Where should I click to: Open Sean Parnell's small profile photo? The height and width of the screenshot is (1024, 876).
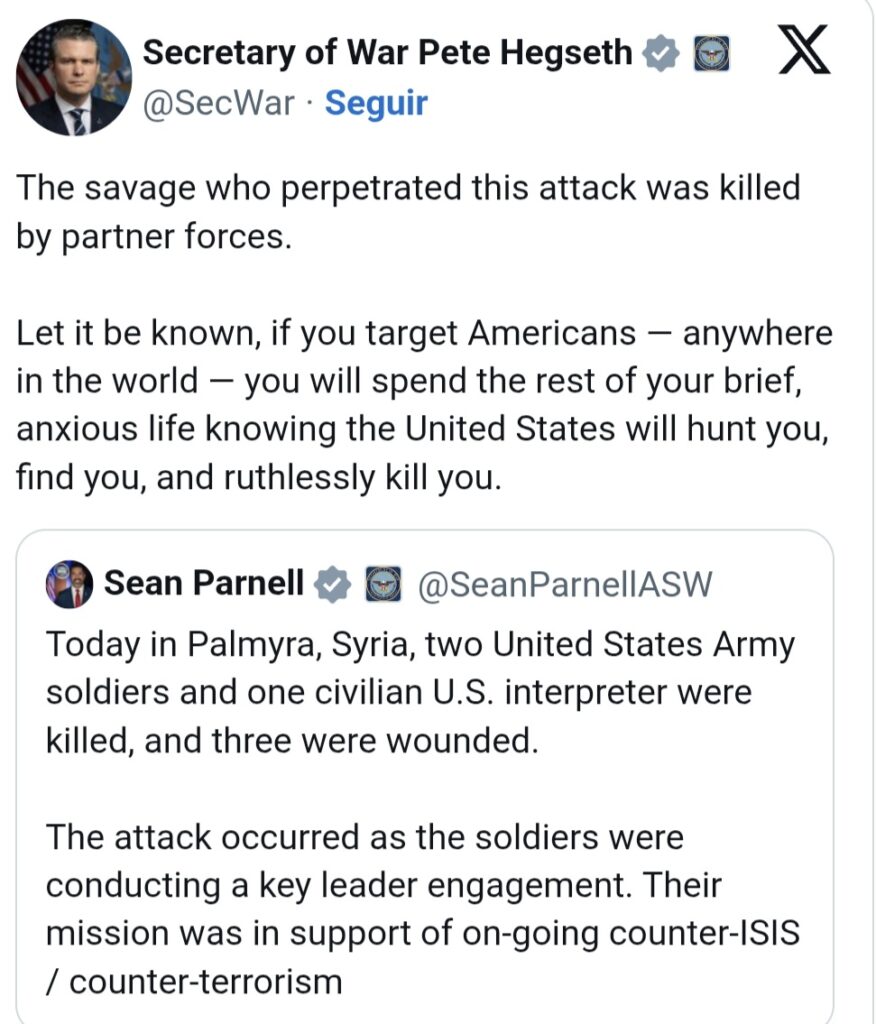tap(69, 584)
